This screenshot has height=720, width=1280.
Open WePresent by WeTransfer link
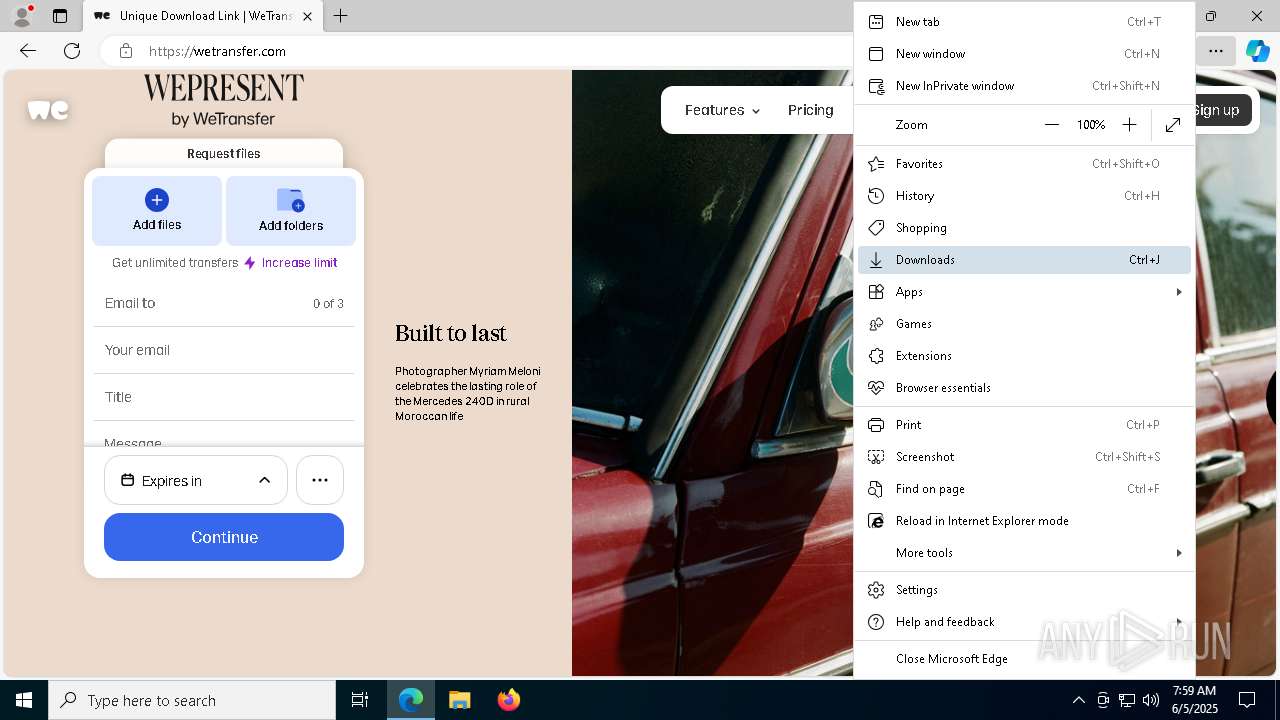(223, 100)
